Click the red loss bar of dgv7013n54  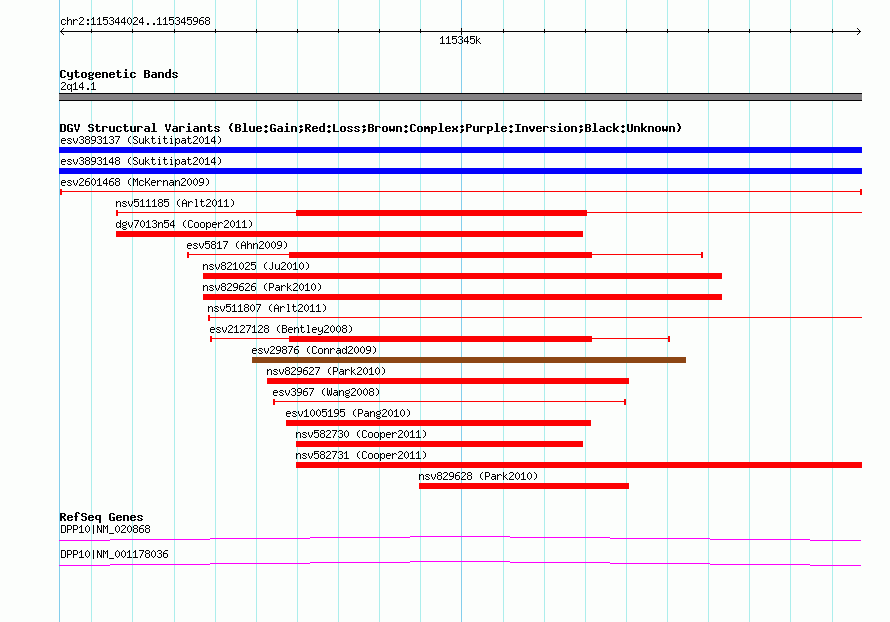(x=349, y=234)
